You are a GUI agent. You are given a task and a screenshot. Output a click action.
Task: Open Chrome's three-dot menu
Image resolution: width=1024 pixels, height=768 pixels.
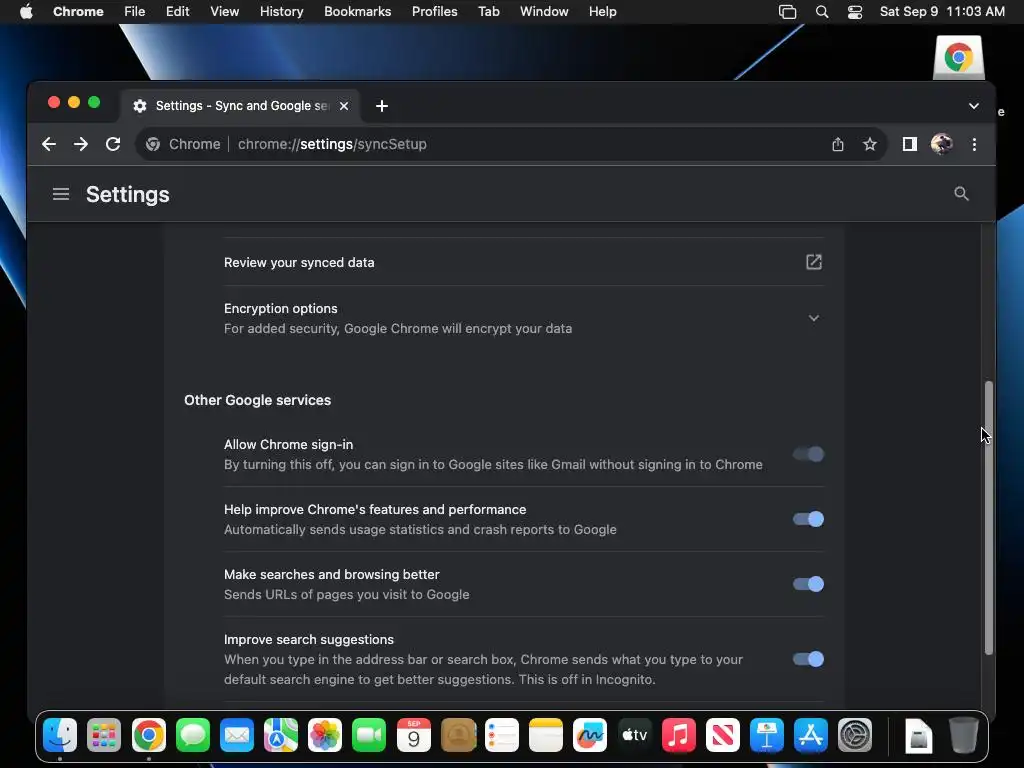[x=974, y=144]
